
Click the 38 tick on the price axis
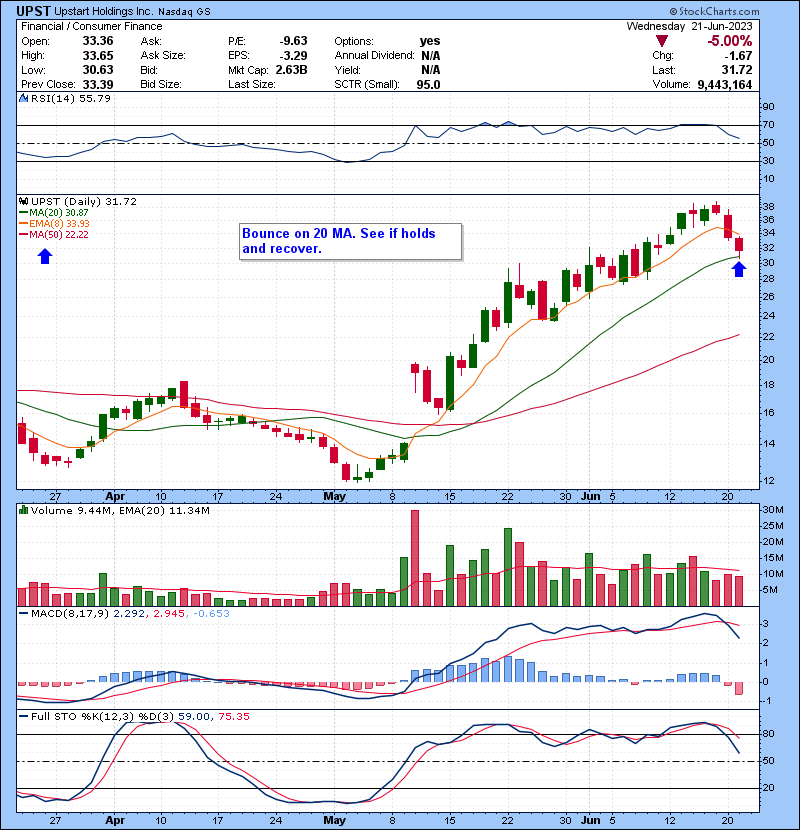pyautogui.click(x=768, y=206)
